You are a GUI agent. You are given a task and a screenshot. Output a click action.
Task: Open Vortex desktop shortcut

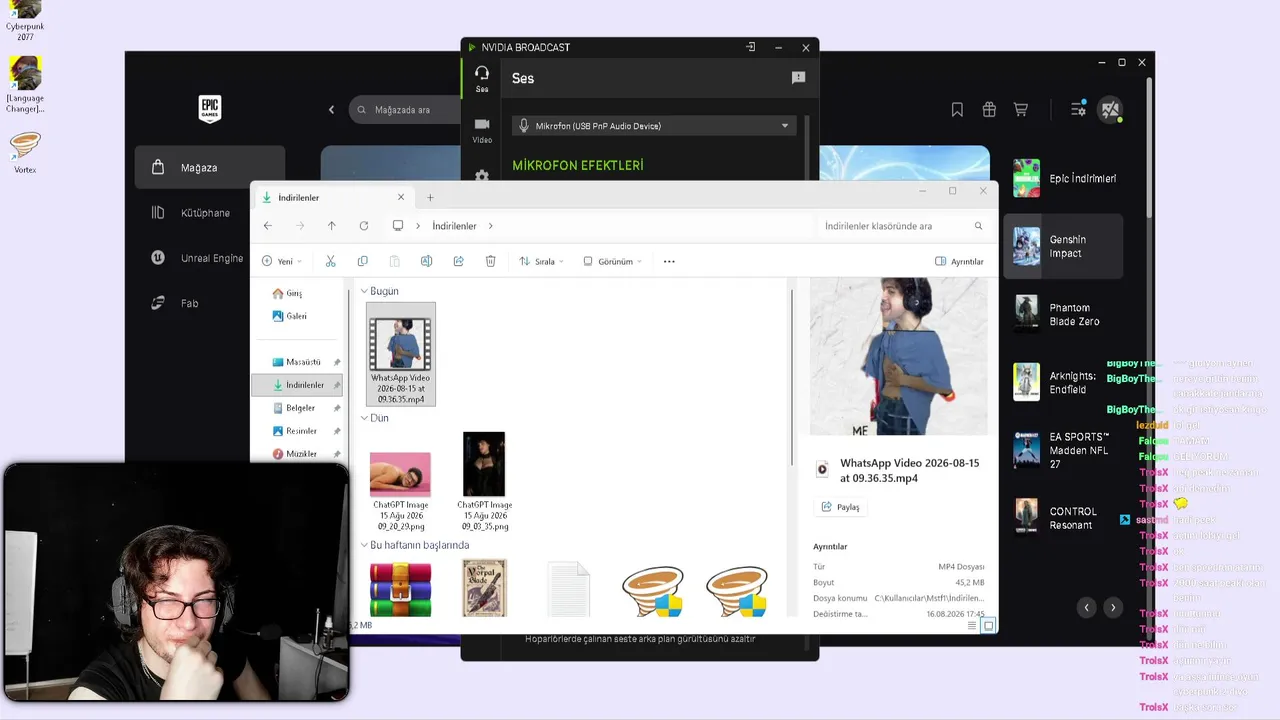pyautogui.click(x=25, y=152)
